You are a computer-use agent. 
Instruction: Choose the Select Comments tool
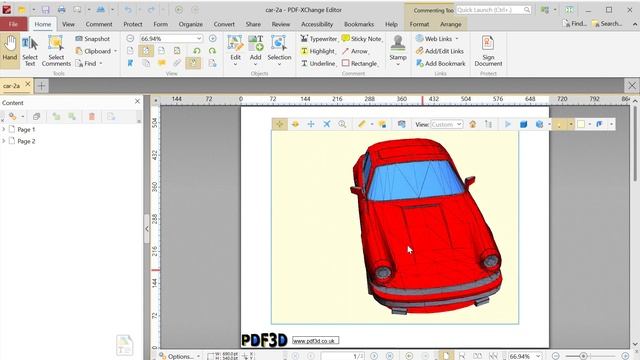56,51
